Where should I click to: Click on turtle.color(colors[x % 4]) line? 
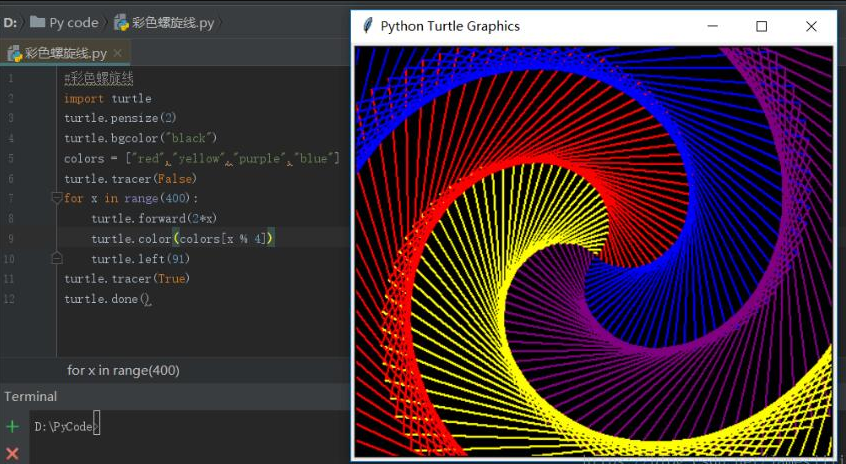(183, 238)
